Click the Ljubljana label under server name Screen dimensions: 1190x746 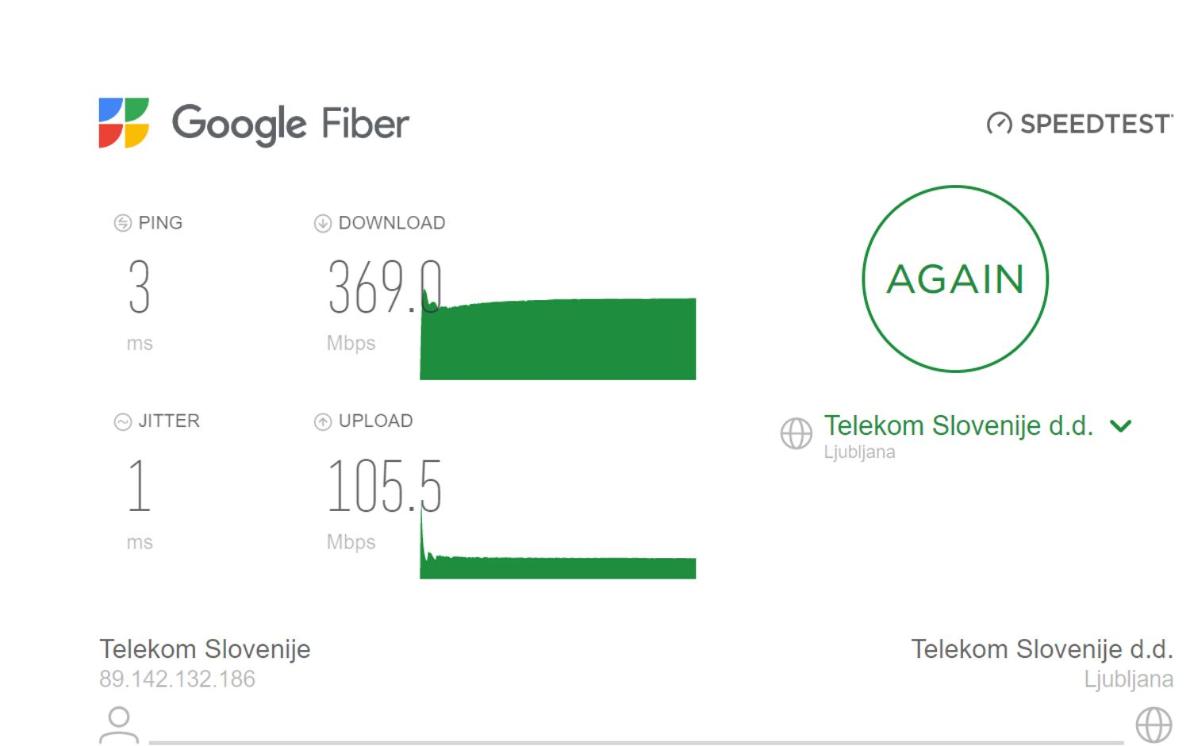pos(859,452)
